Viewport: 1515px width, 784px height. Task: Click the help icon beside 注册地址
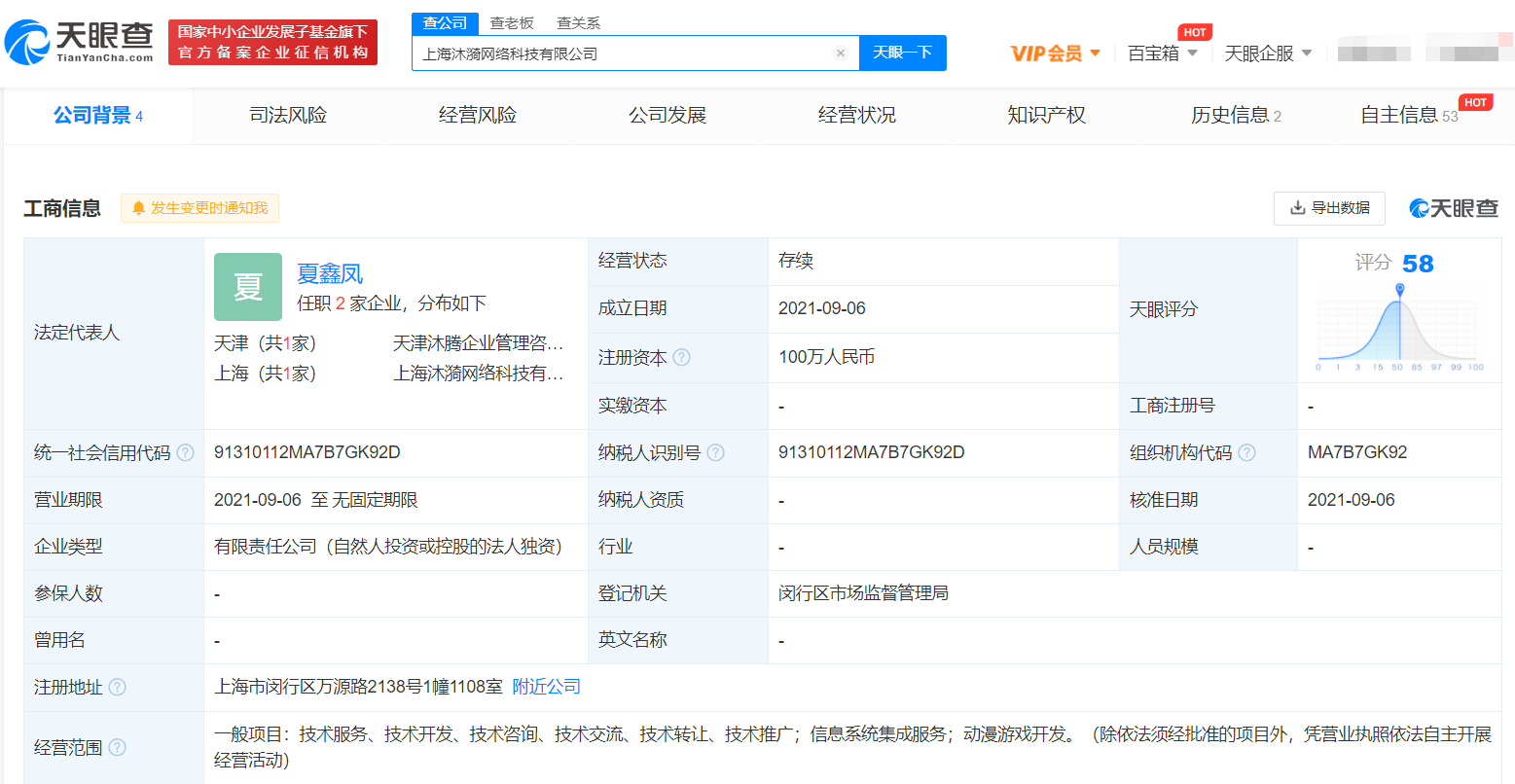pos(118,687)
